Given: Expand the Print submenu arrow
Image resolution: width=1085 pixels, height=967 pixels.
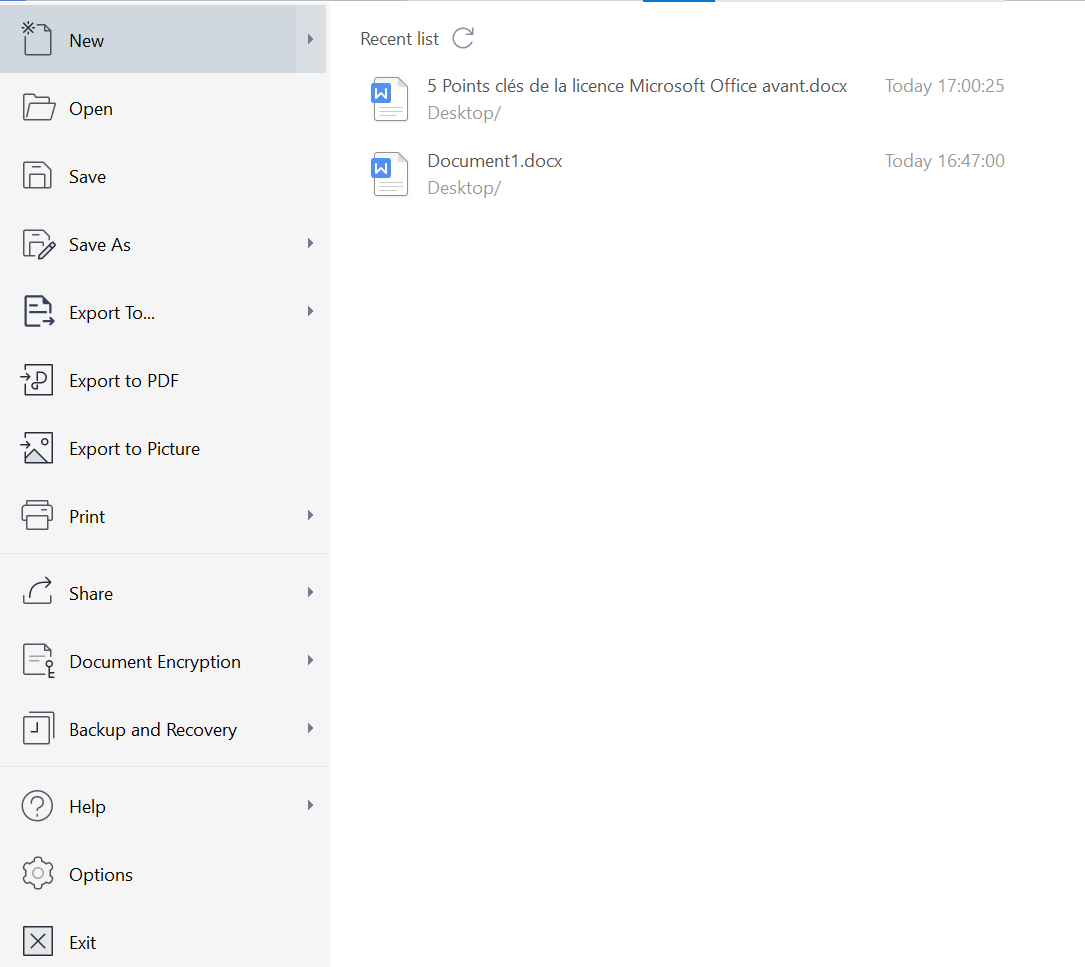Looking at the screenshot, I should (311, 515).
